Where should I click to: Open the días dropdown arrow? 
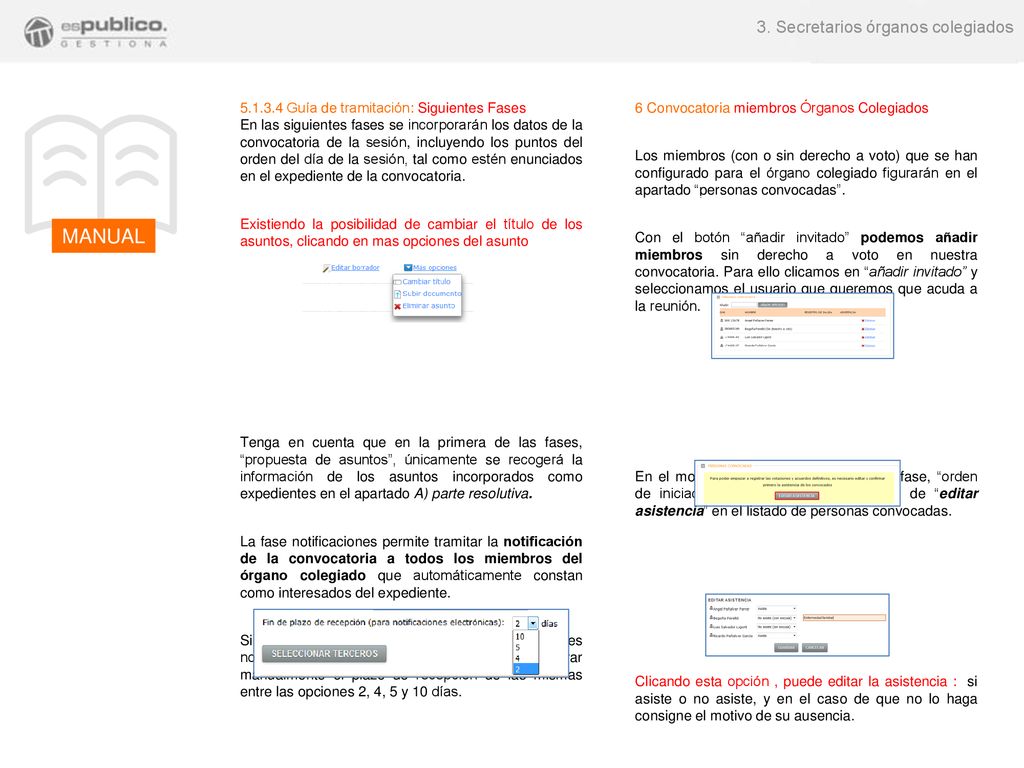[533, 623]
